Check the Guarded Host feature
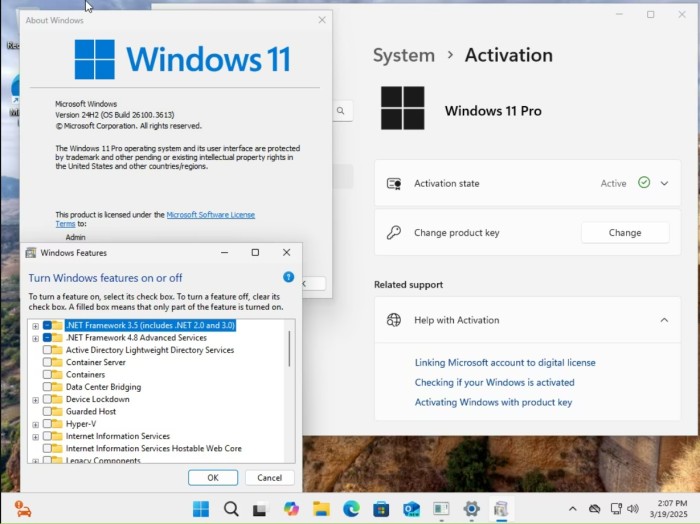Viewport: 700px width, 524px height. [47, 412]
